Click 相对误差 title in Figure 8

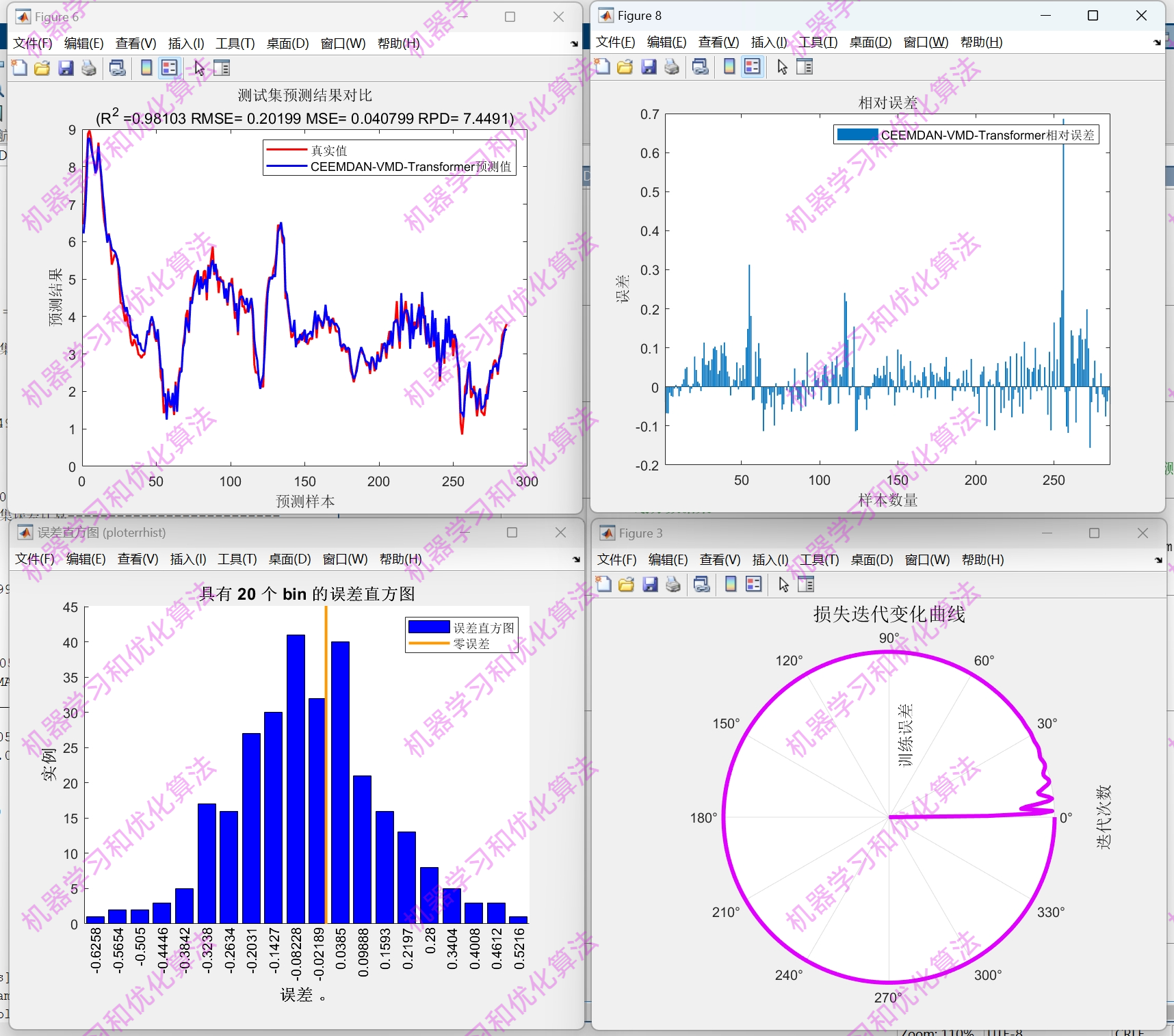[888, 103]
